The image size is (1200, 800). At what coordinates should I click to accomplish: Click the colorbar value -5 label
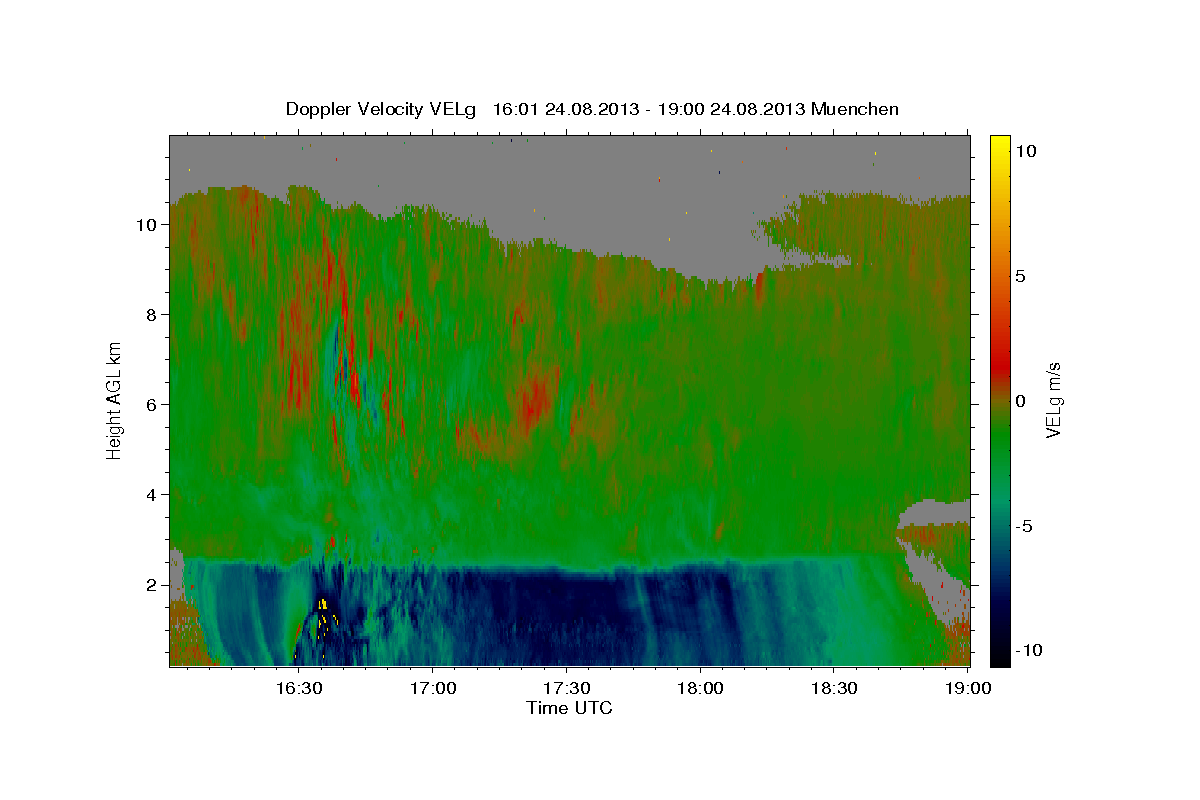(1023, 526)
